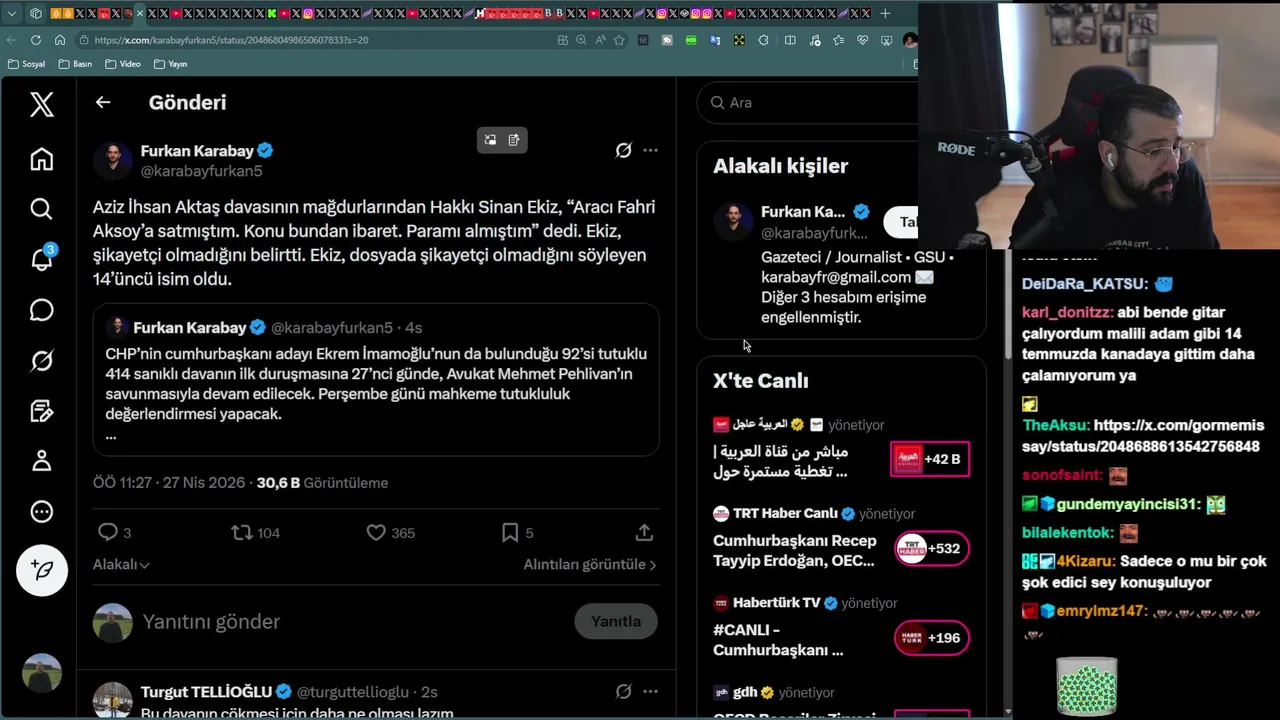1280x720 pixels.
Task: Click the zoom magnifier in address bar
Action: 581,40
